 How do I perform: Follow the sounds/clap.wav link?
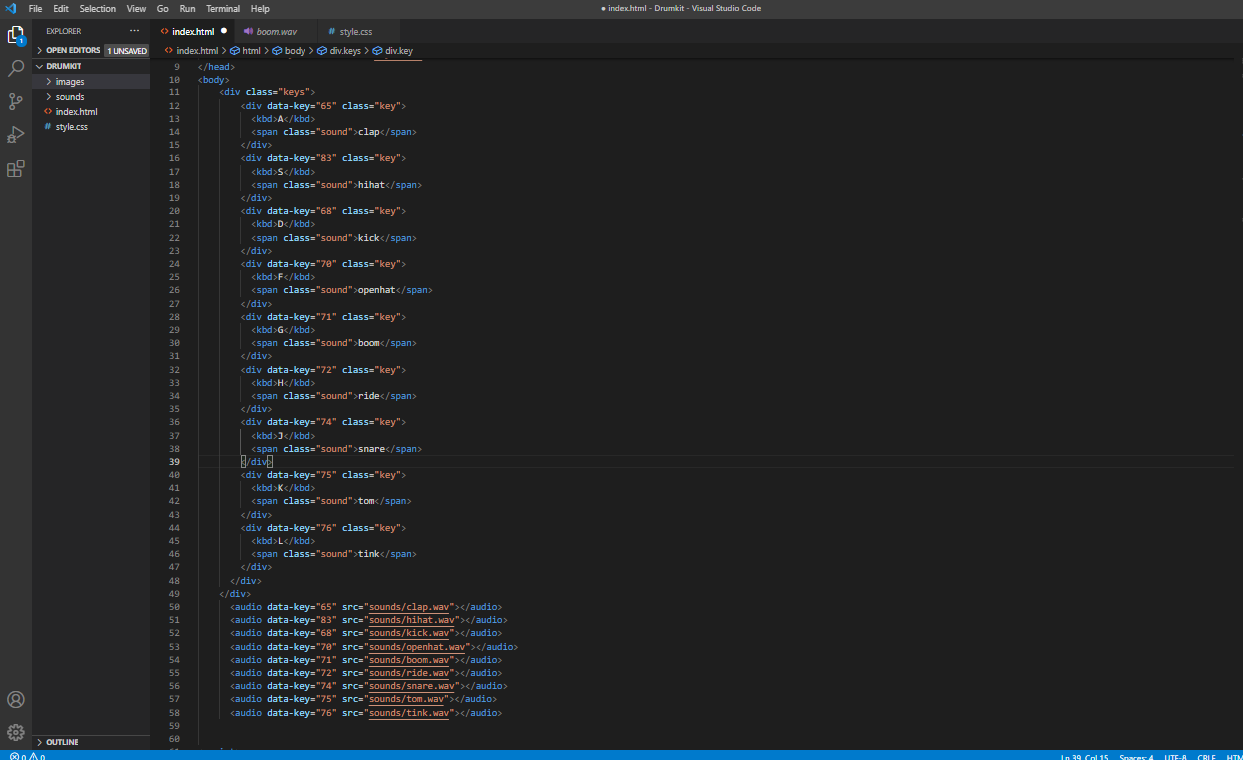tap(410, 607)
